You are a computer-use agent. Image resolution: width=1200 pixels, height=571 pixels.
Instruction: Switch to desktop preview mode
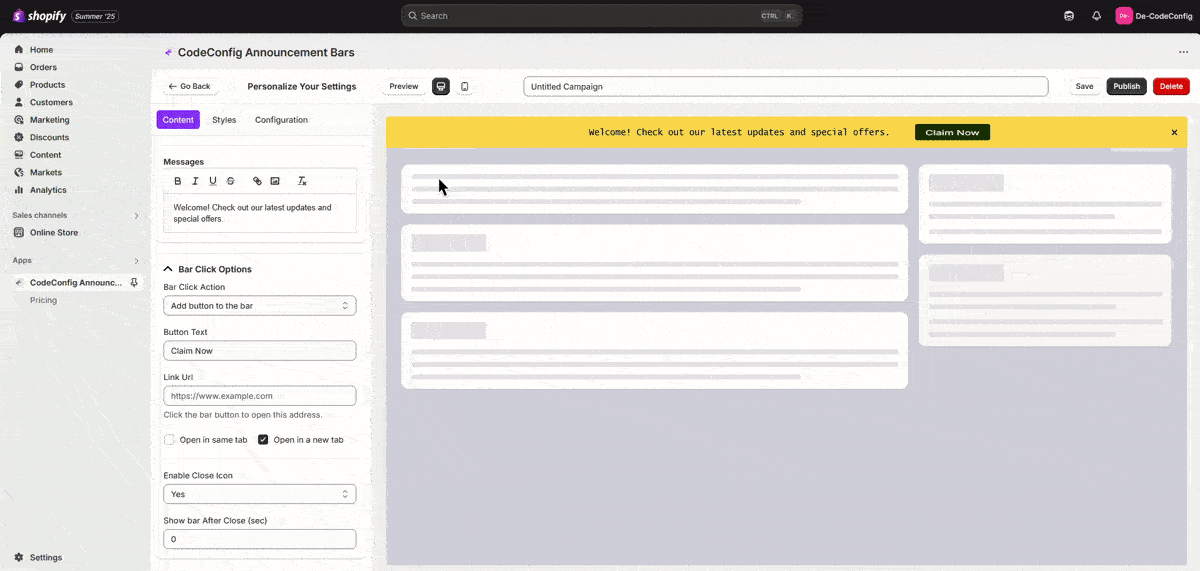(441, 87)
